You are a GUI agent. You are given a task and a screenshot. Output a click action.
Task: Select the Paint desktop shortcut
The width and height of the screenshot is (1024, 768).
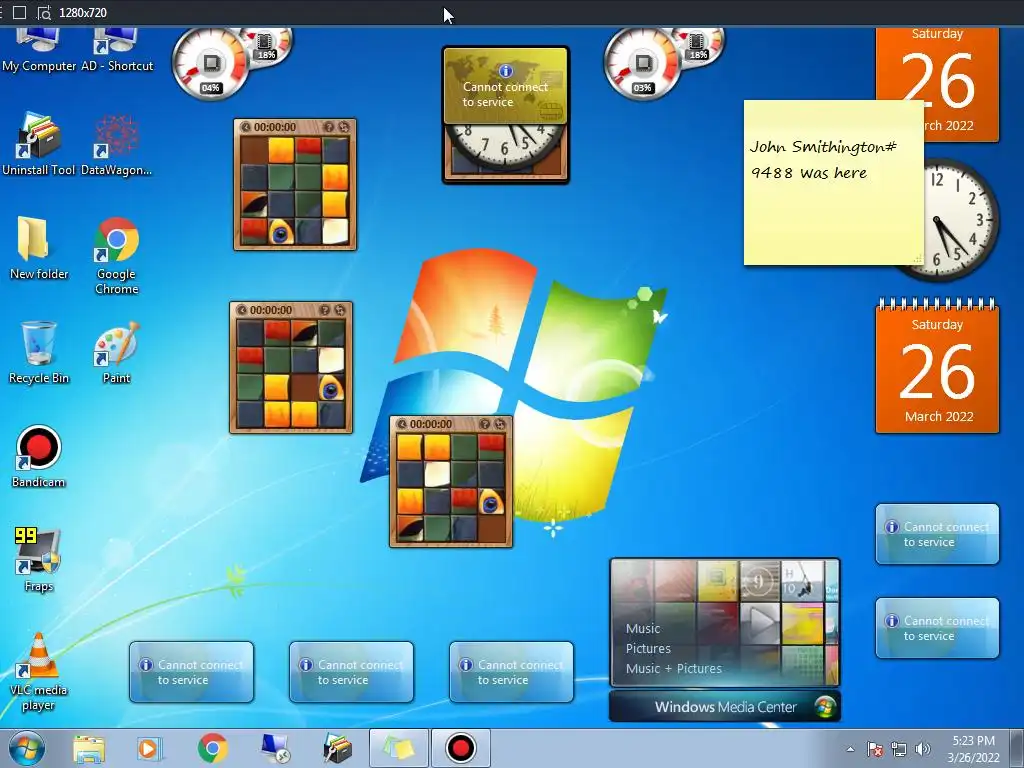(116, 351)
